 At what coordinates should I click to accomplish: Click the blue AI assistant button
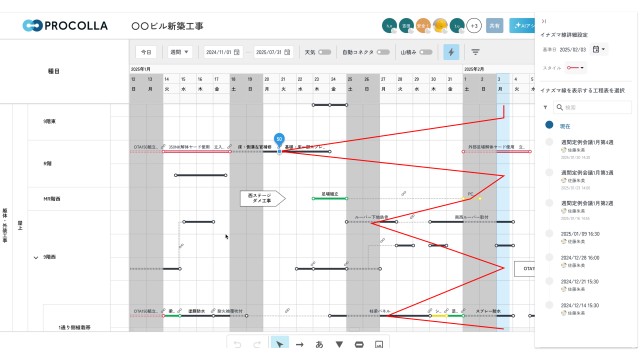point(522,26)
